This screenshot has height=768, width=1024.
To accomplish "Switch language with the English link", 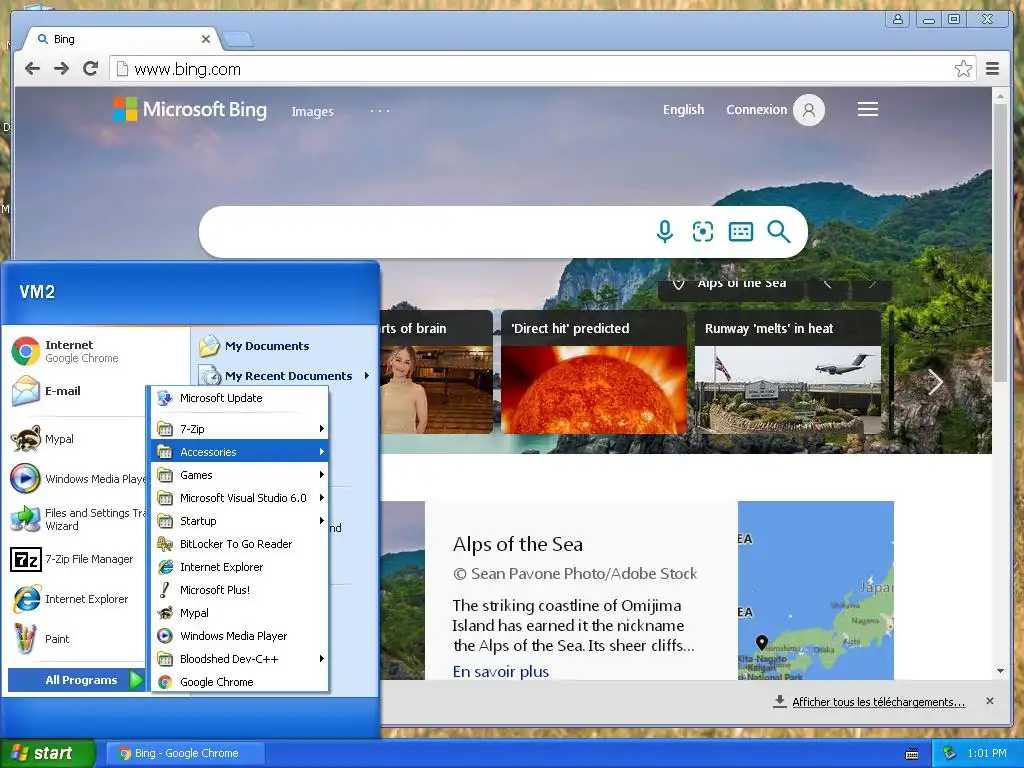I will tap(683, 110).
